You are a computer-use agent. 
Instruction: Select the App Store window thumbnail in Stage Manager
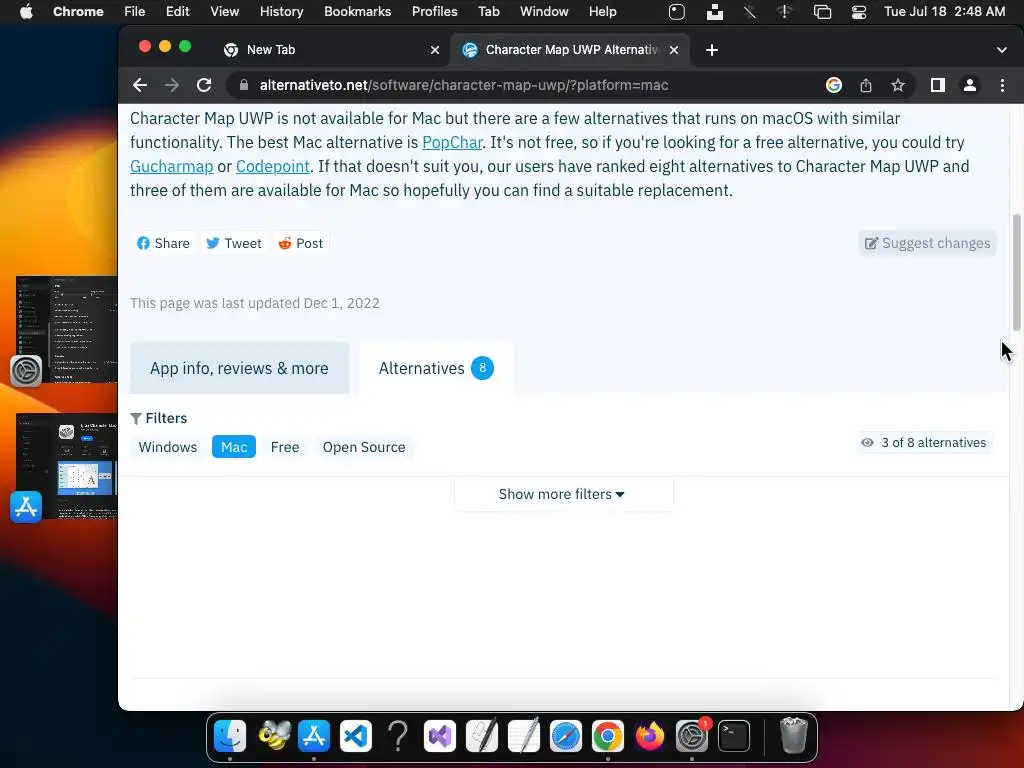(67, 465)
